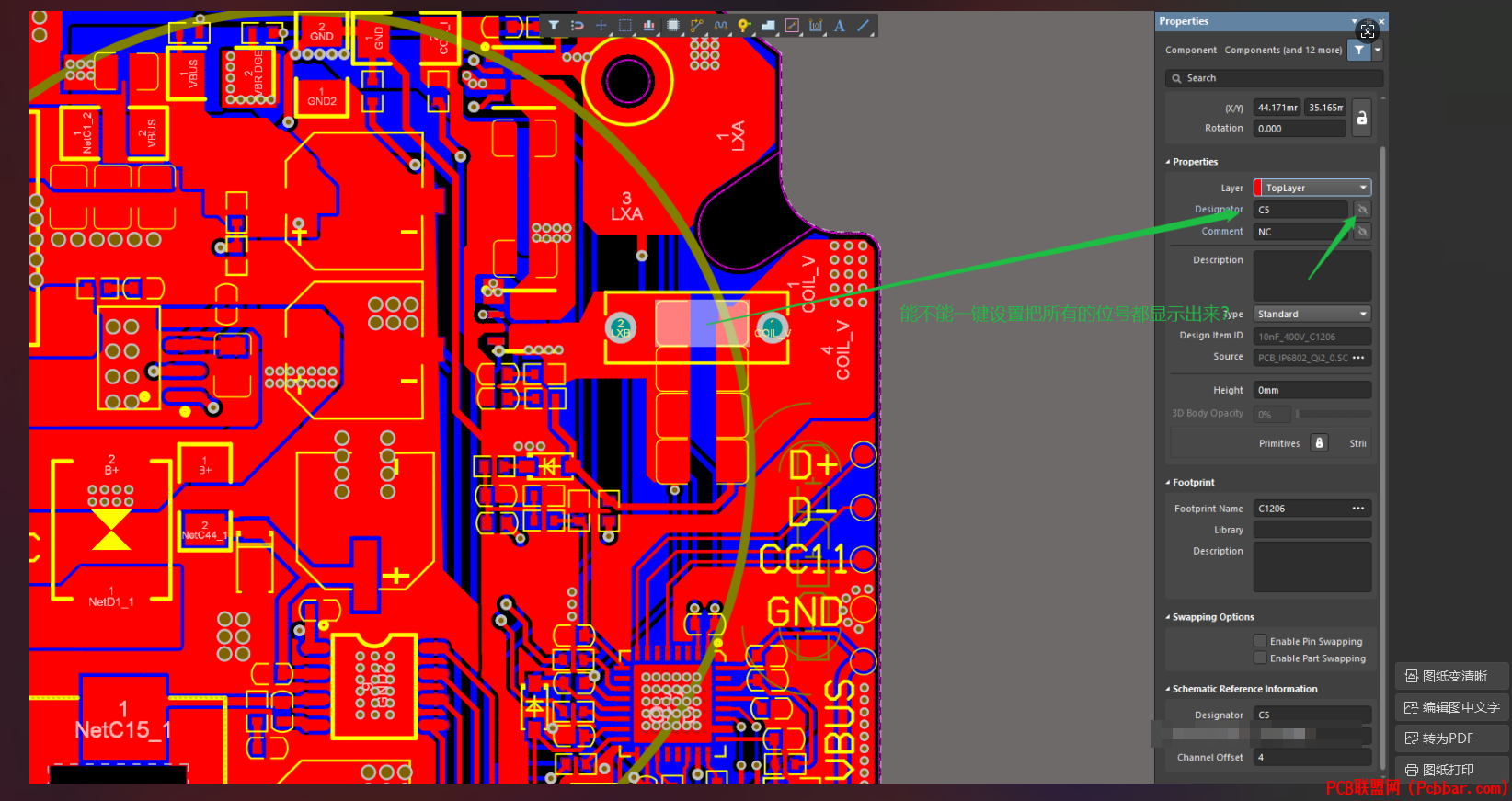Click the Properties panel title tab
This screenshot has height=801, width=1512.
1184,21
